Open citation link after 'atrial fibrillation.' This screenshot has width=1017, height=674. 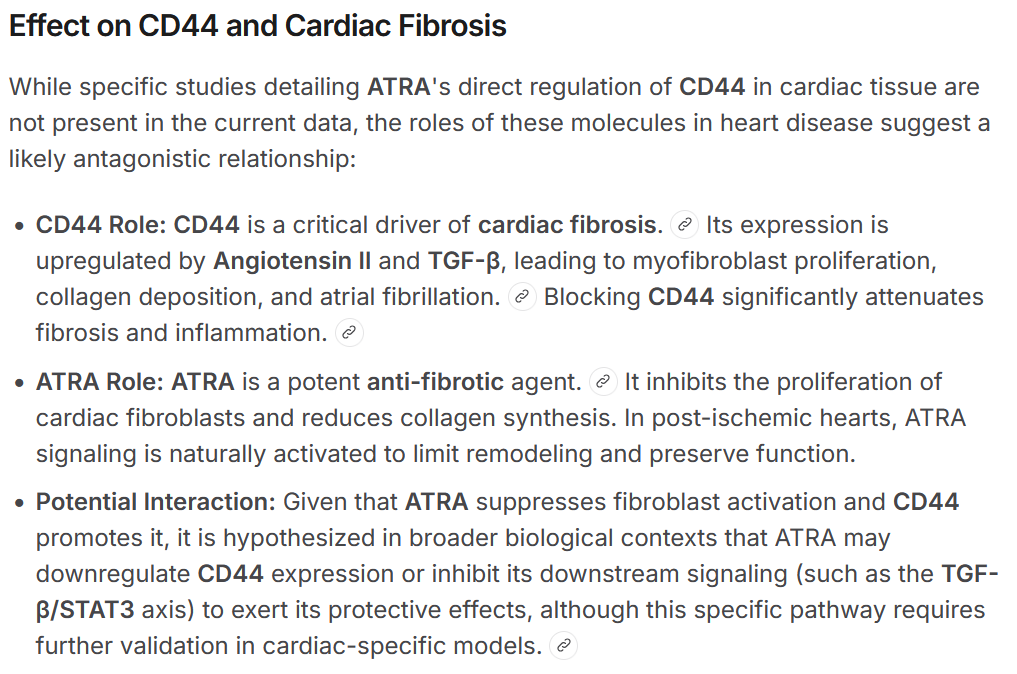[522, 297]
